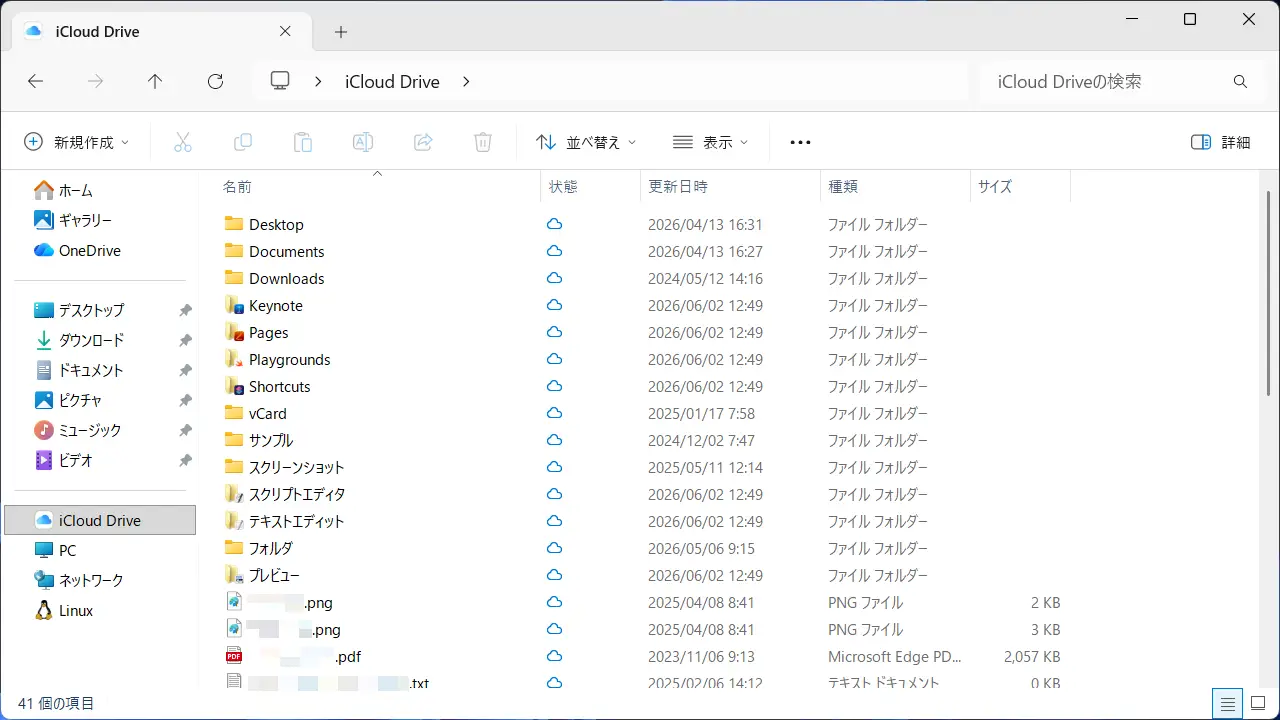The image size is (1280, 720).
Task: Click the PC monitor icon in address bar
Action: [280, 81]
